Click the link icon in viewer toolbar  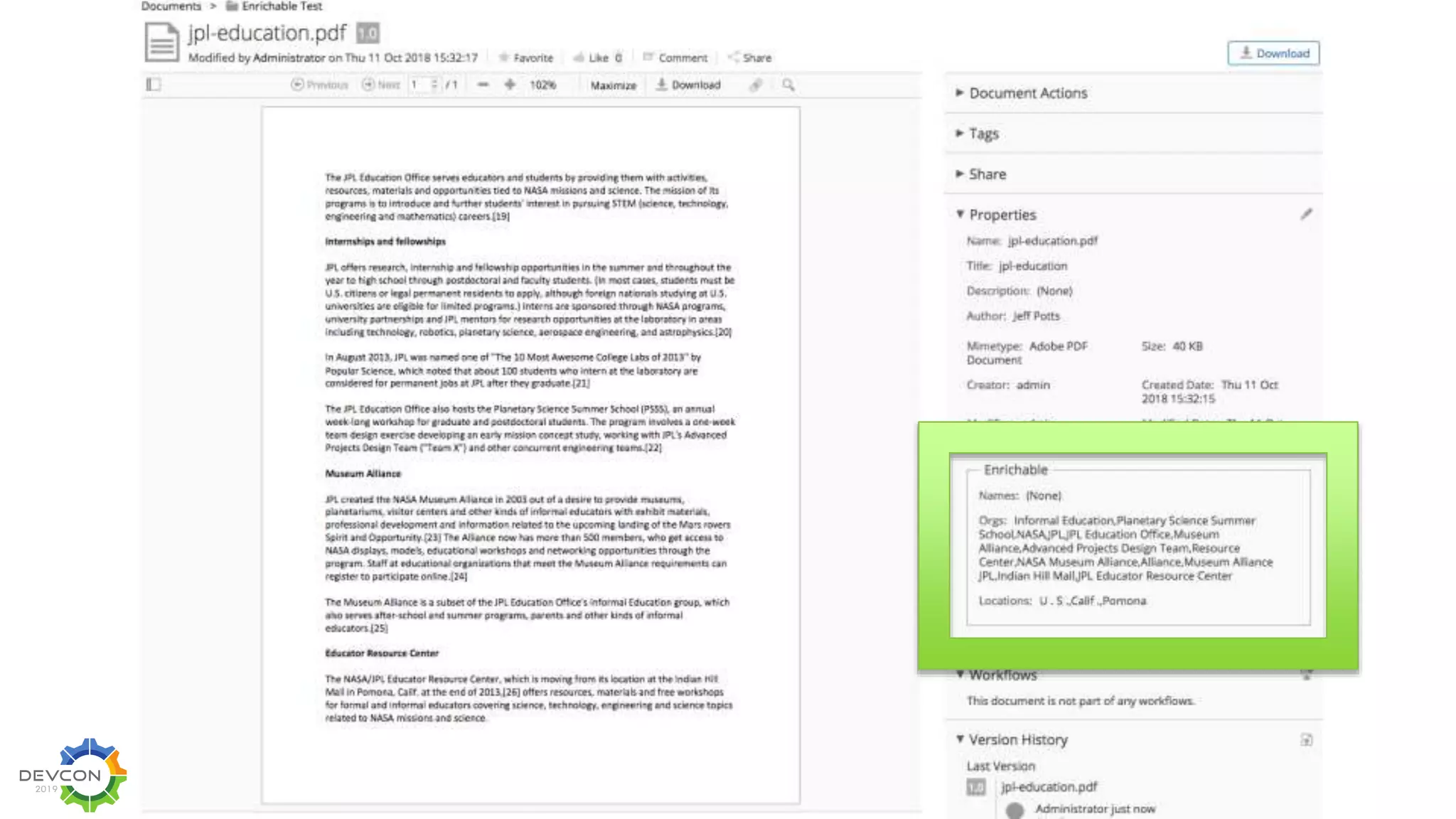point(756,85)
